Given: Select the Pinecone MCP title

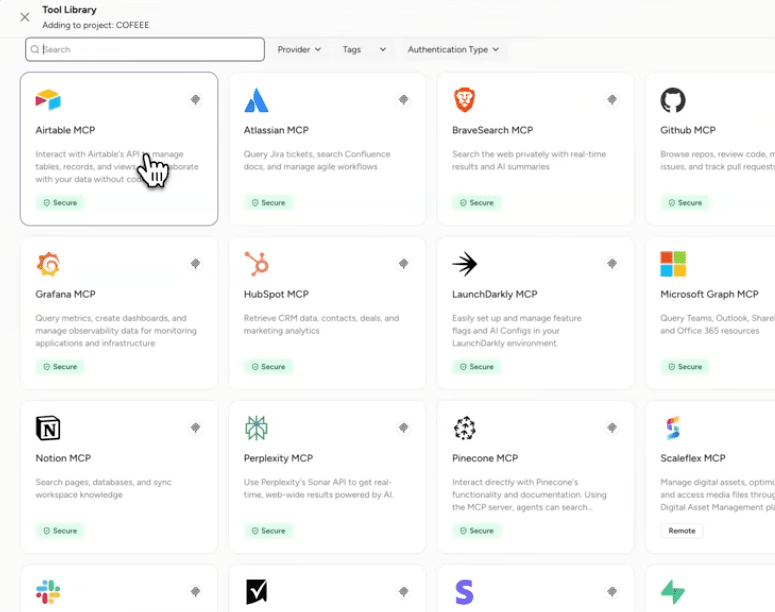Looking at the screenshot, I should (485, 458).
